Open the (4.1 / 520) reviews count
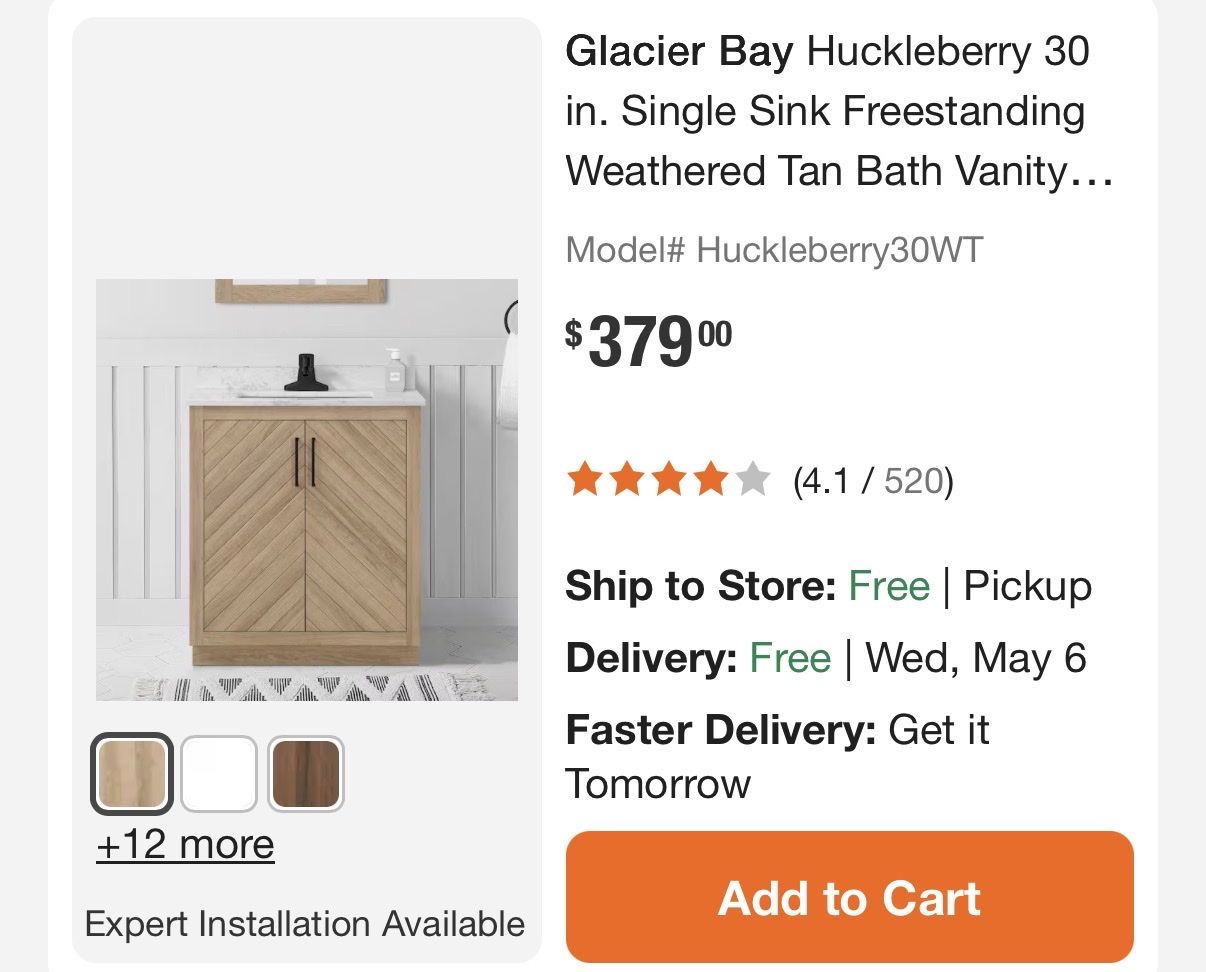Viewport: 1206px width, 972px height. click(873, 482)
